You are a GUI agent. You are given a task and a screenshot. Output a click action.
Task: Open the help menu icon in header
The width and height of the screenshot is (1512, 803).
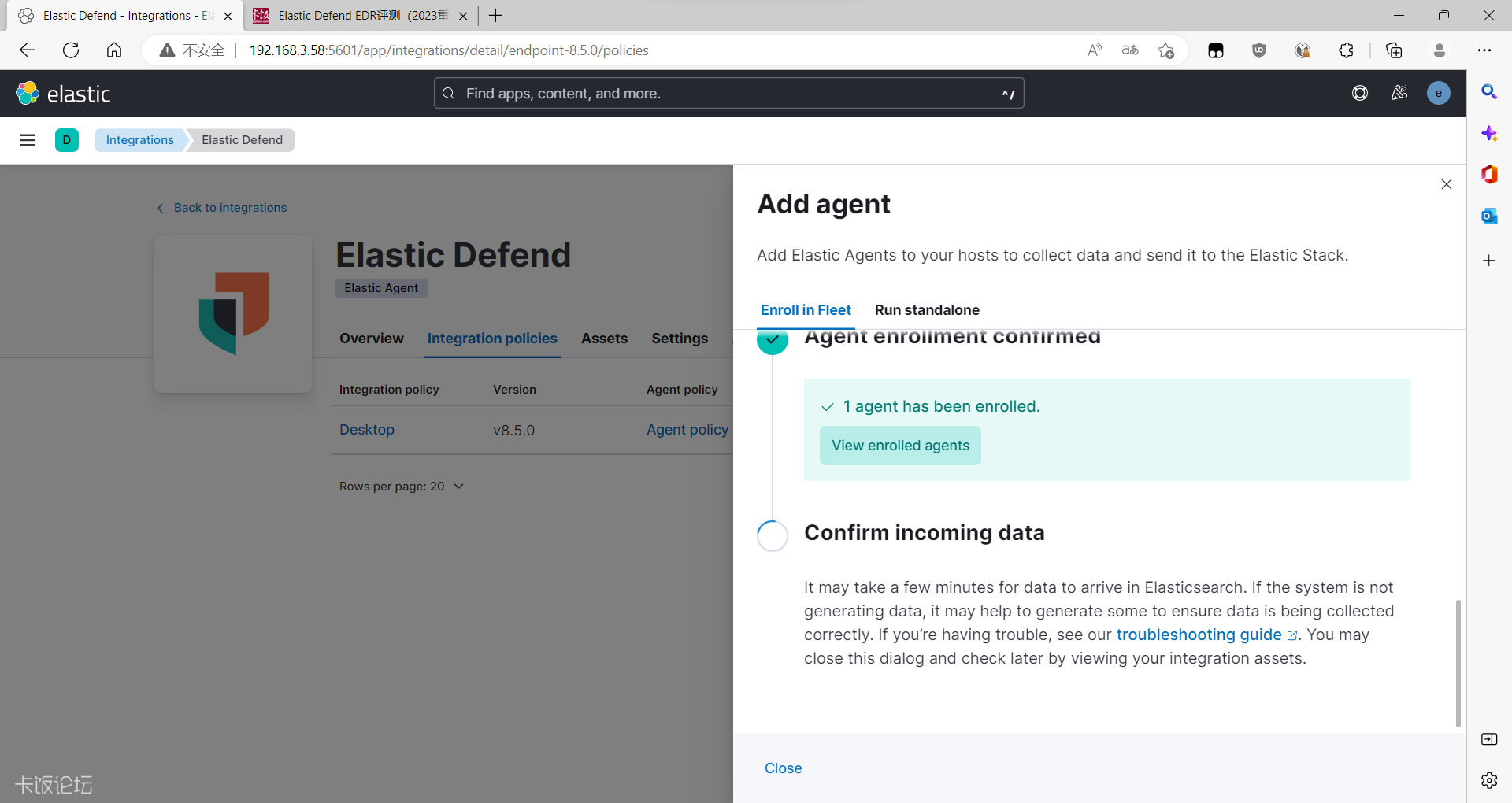(1359, 94)
